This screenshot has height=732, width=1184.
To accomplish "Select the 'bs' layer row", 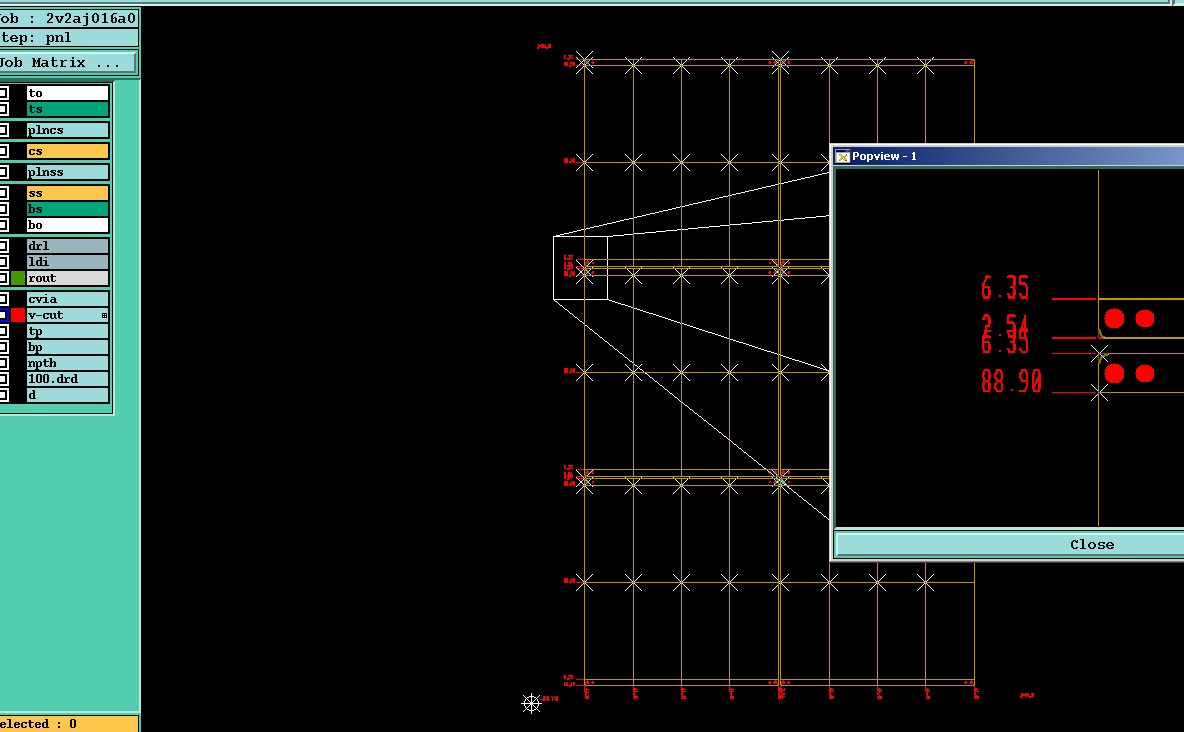I will coord(67,209).
